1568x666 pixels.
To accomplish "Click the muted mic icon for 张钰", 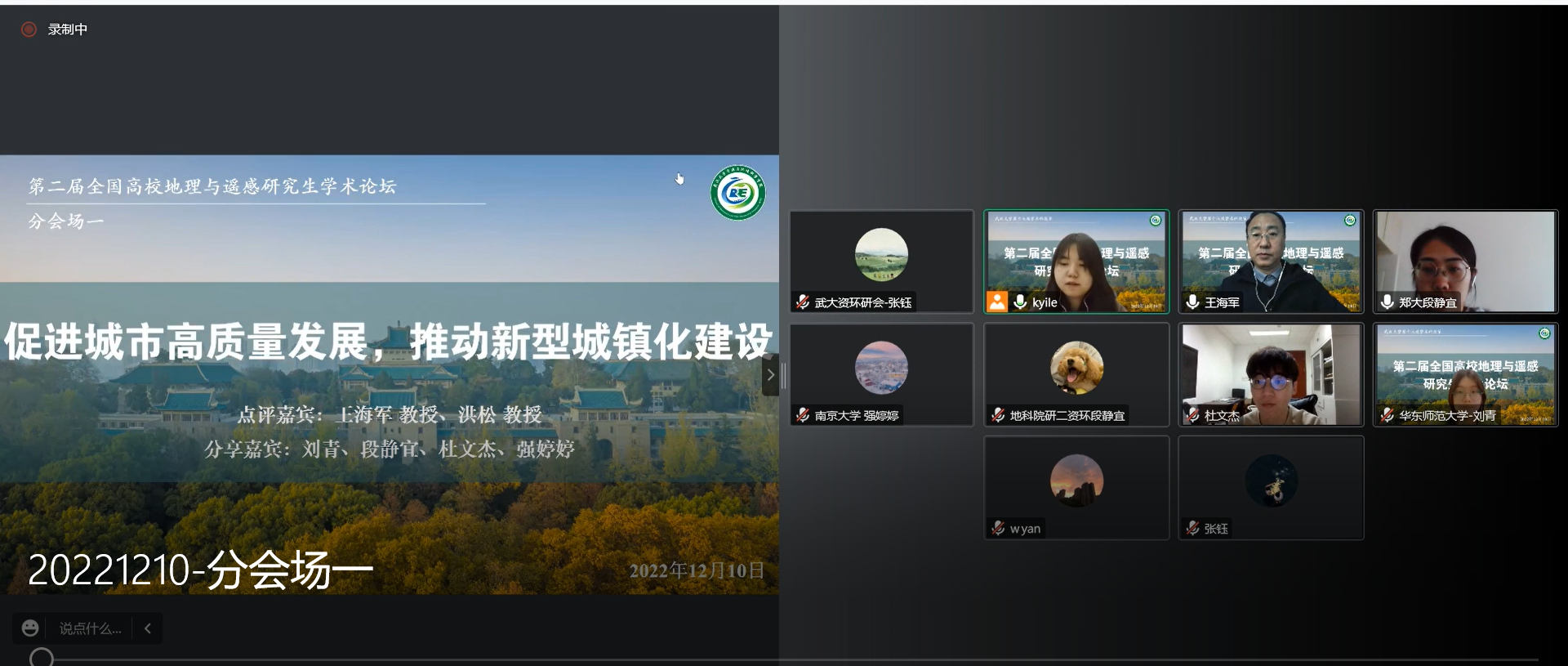I will click(1192, 528).
